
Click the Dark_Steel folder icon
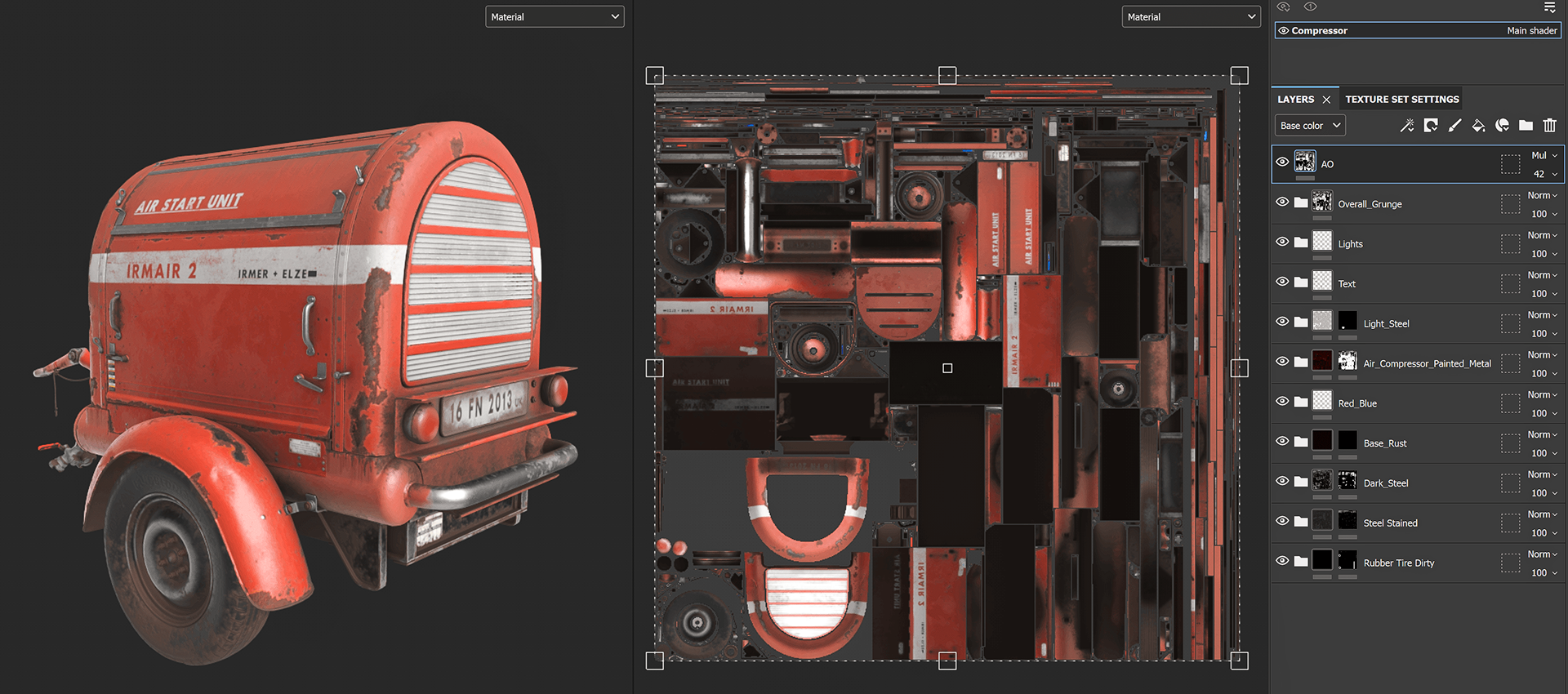click(x=1301, y=482)
